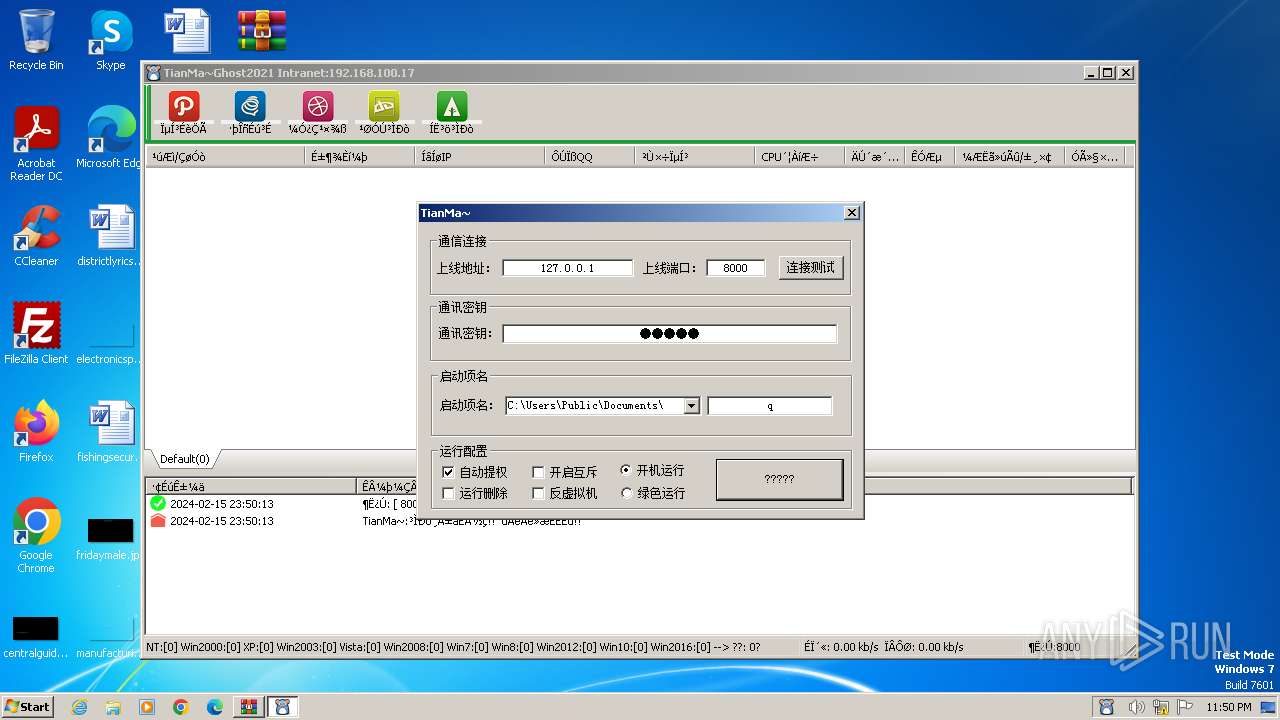Open File Explorer from the taskbar
The height and width of the screenshot is (720, 1280).
[x=113, y=707]
